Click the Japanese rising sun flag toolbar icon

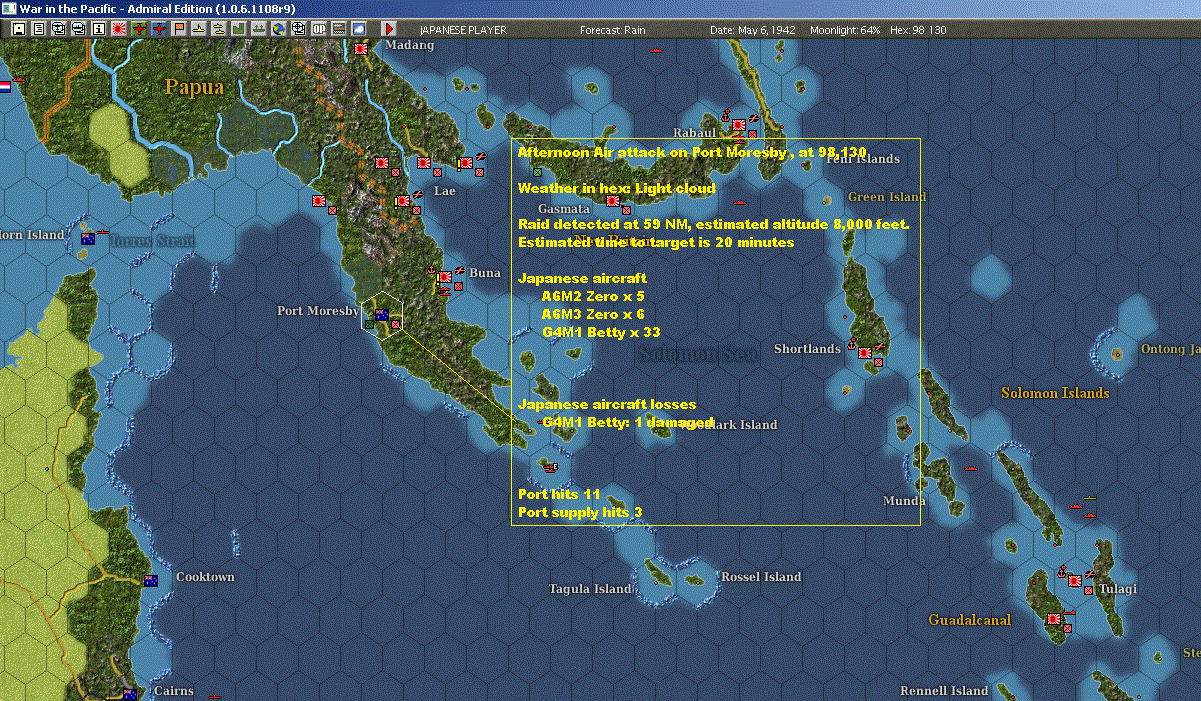pyautogui.click(x=119, y=29)
